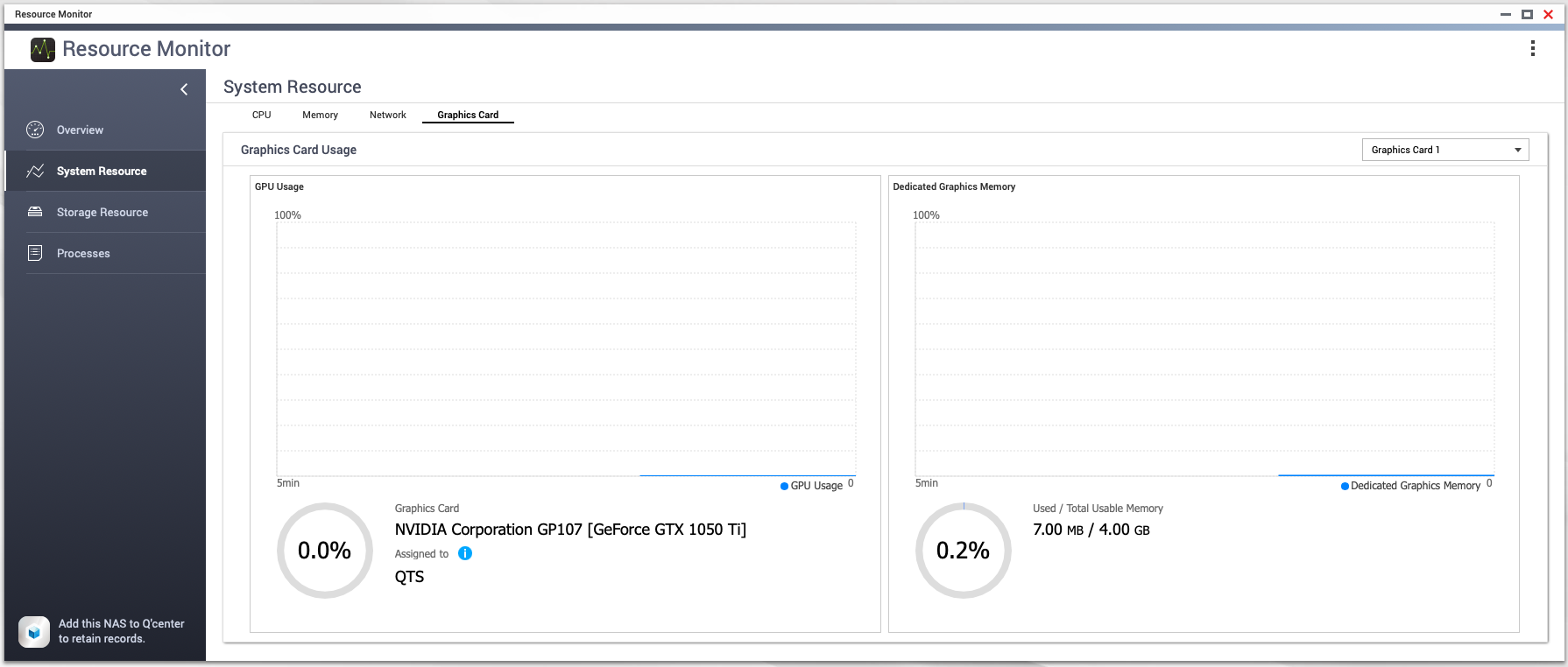
Task: Click the Overview gauge icon
Action: [x=35, y=130]
